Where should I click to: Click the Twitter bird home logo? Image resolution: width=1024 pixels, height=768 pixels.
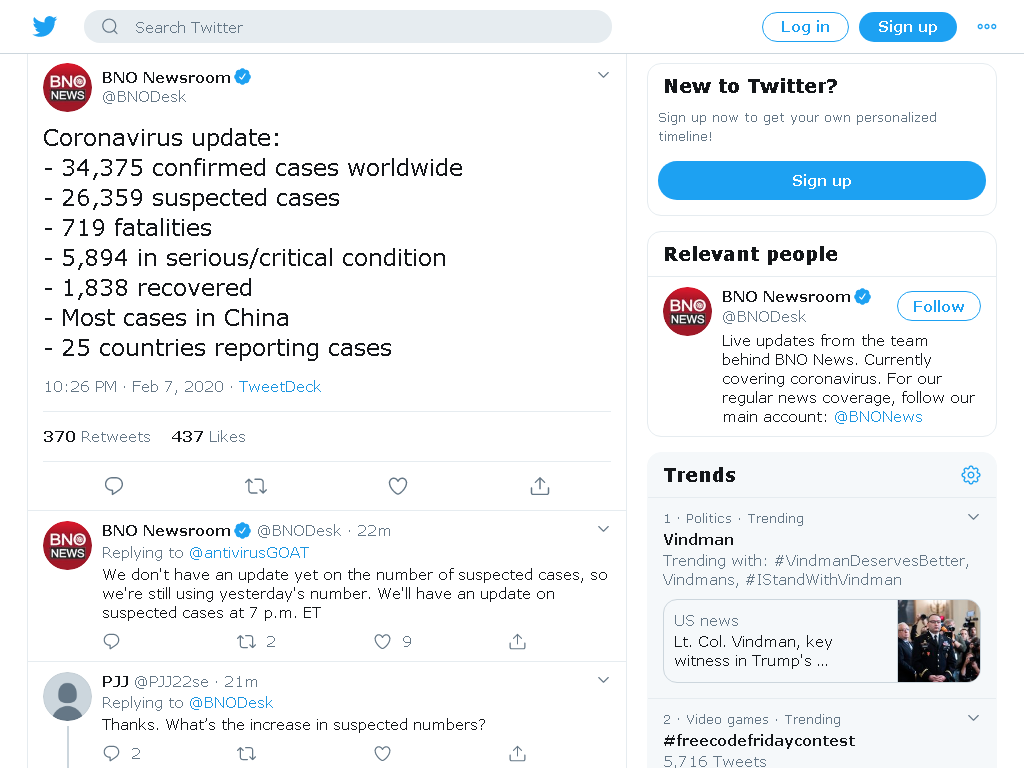click(x=45, y=27)
